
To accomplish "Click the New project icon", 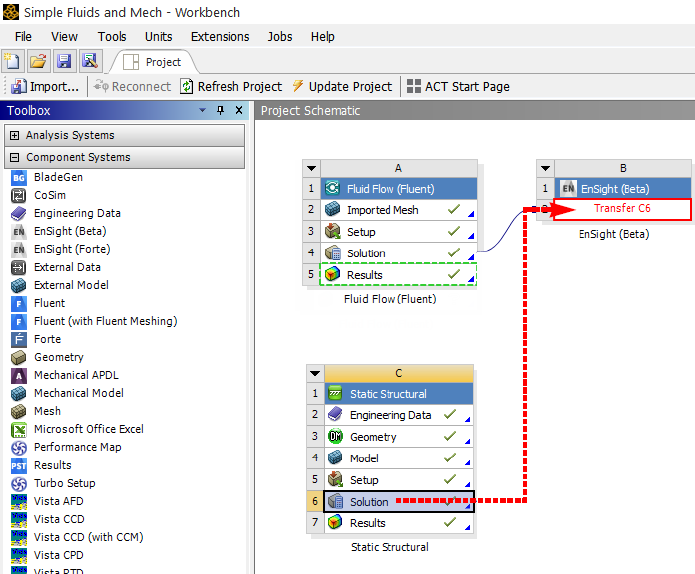I will pos(12,61).
